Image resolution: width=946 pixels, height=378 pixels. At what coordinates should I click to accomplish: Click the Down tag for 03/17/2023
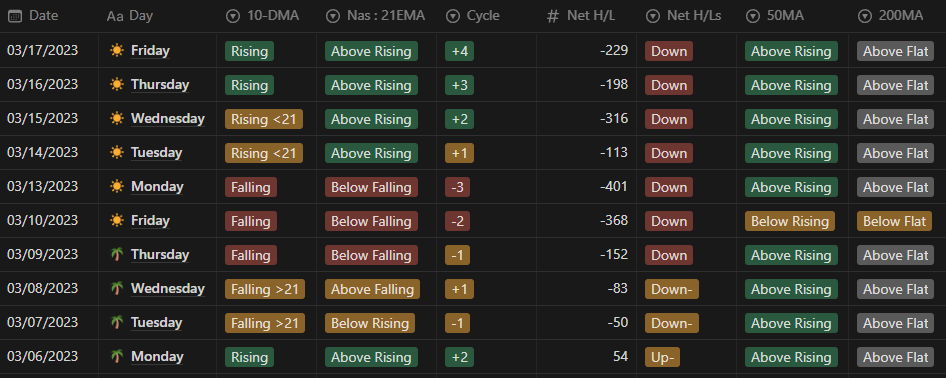pos(668,51)
